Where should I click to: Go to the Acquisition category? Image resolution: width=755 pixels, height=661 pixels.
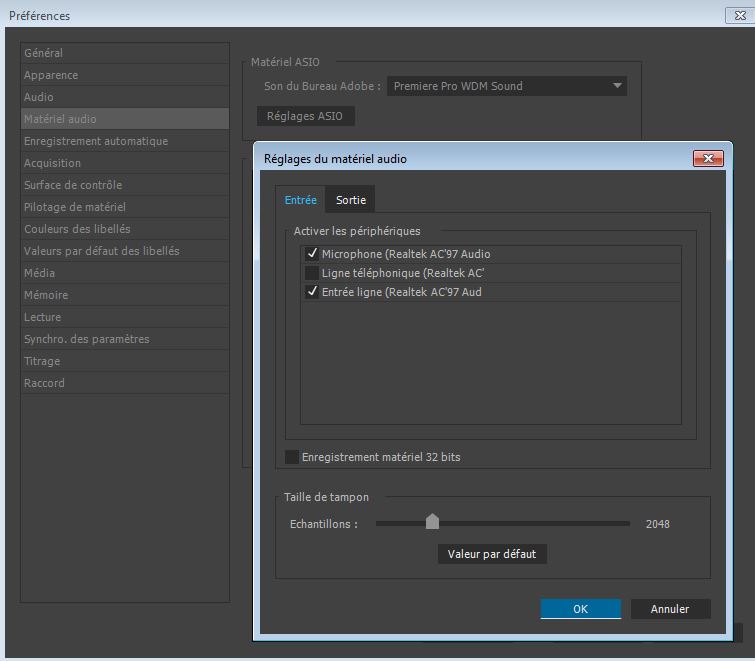tap(125, 163)
